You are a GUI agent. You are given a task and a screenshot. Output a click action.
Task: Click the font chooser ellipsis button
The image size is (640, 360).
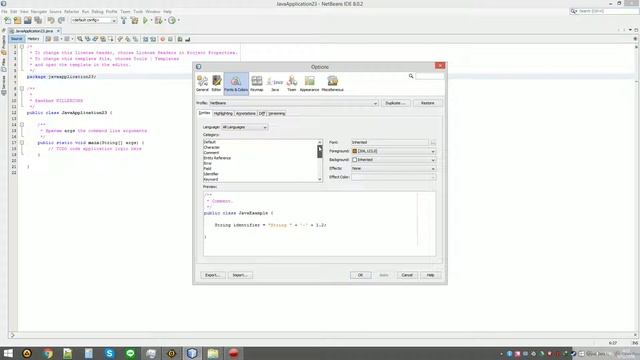tap(433, 142)
